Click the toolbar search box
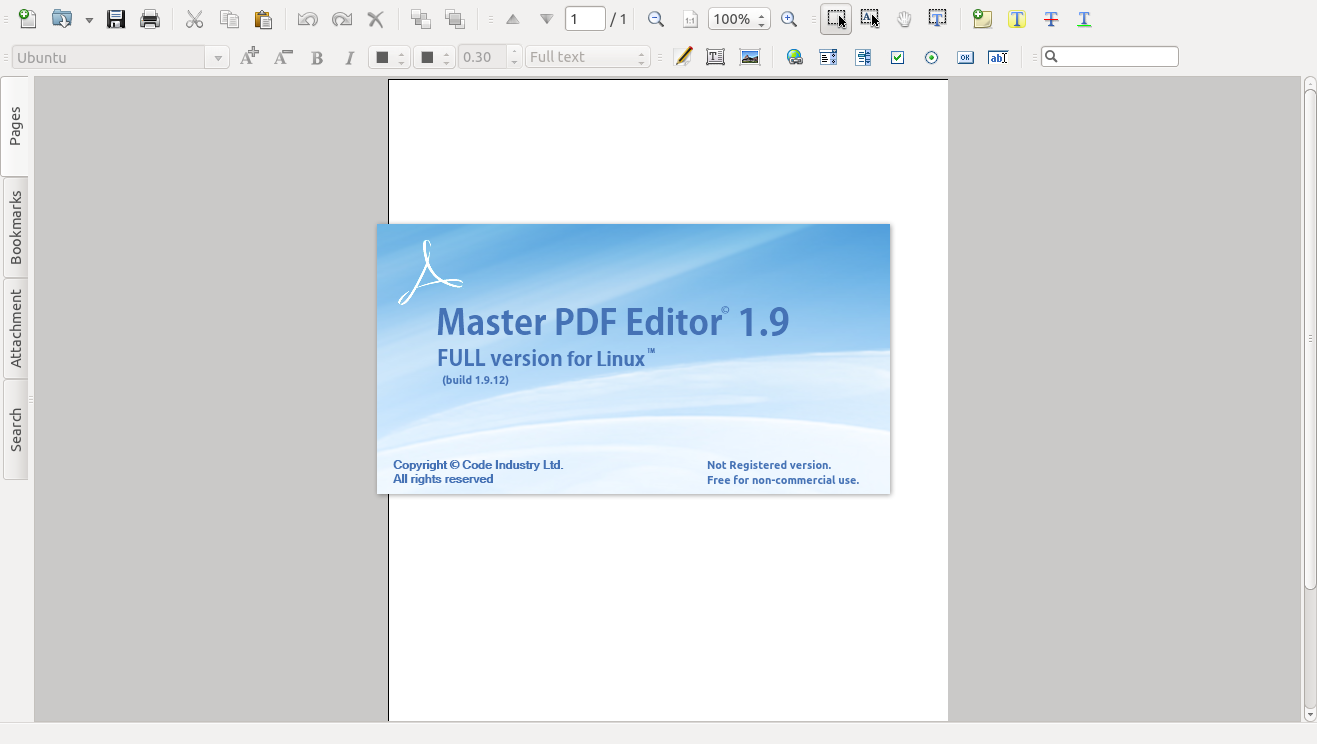The width and height of the screenshot is (1317, 744). click(1110, 57)
